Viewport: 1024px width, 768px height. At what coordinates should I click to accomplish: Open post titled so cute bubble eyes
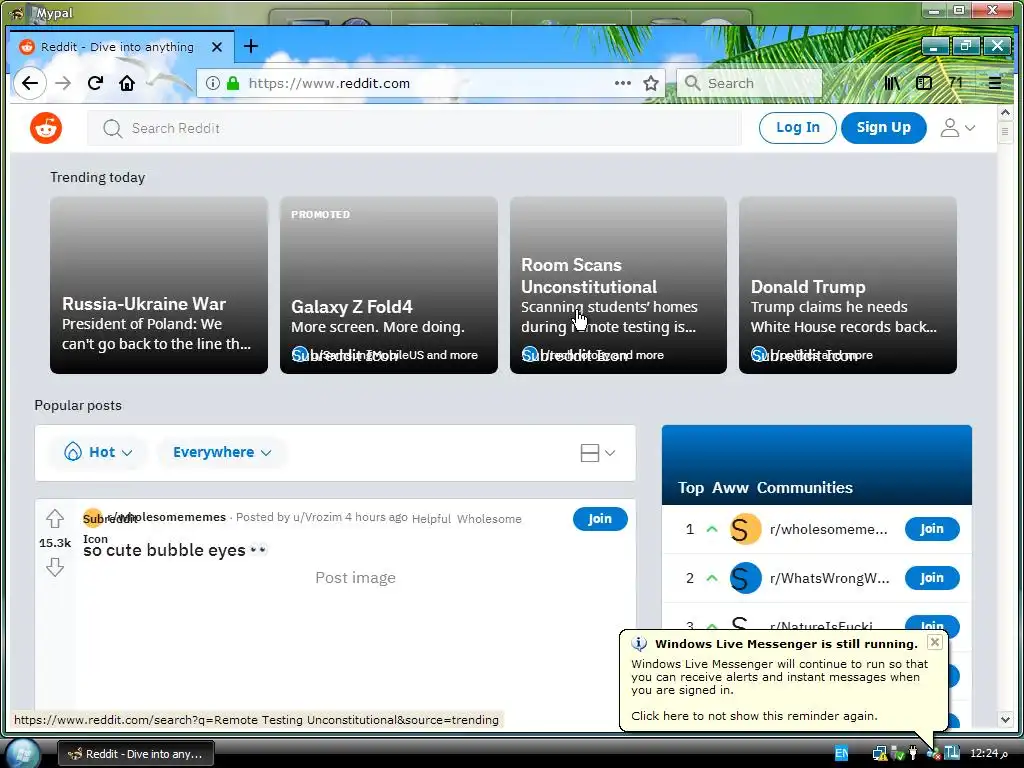[x=175, y=551]
